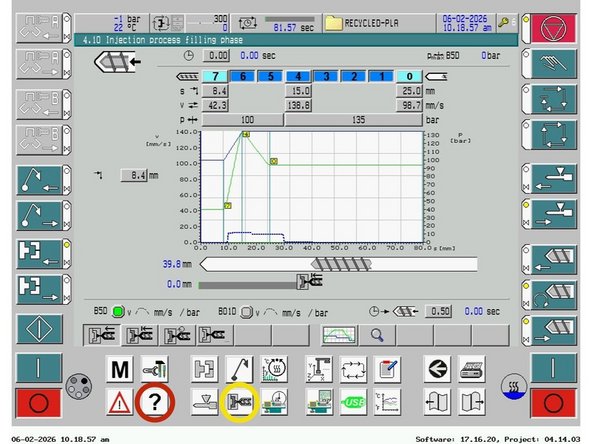Switch to the second injection sub-page tab
Screen dimensions: 592x444
(139, 335)
